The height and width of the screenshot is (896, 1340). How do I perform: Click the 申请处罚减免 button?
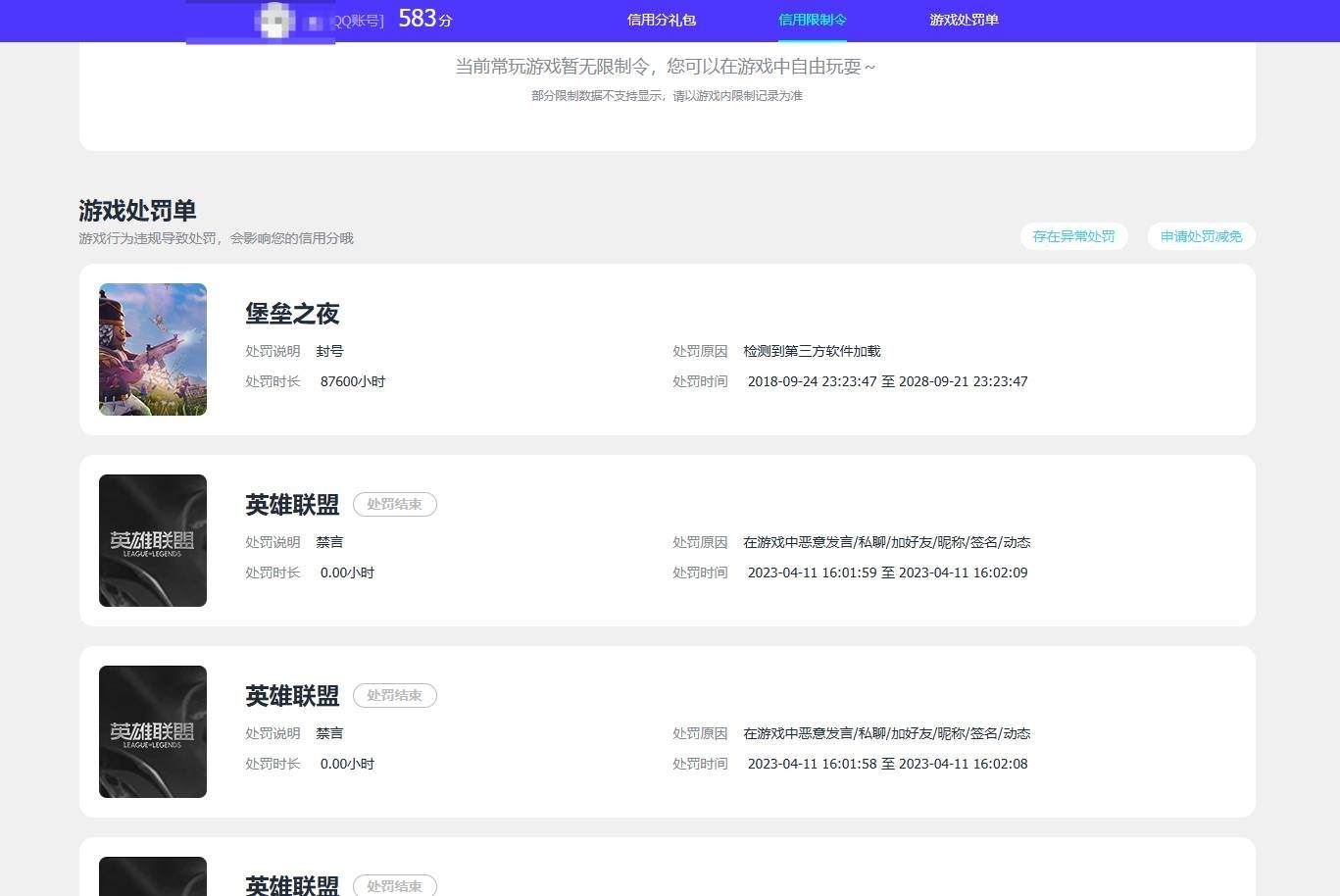point(1201,236)
